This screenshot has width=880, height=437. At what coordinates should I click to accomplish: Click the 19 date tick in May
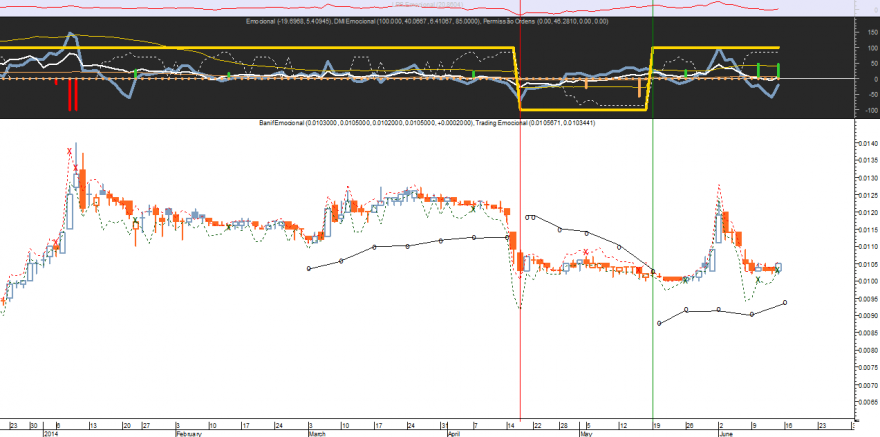pyautogui.click(x=657, y=425)
